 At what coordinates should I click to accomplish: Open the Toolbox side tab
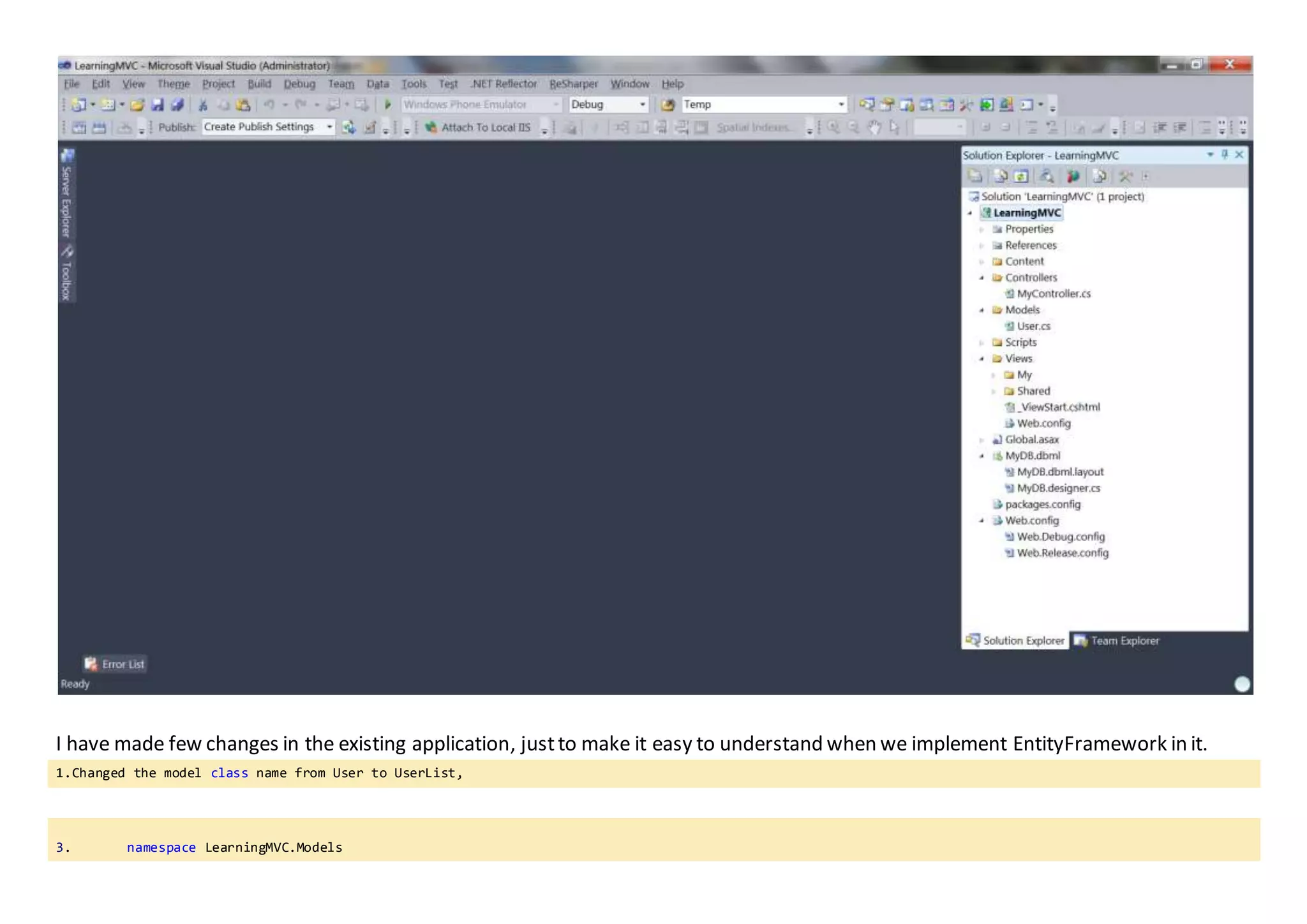pos(66,273)
